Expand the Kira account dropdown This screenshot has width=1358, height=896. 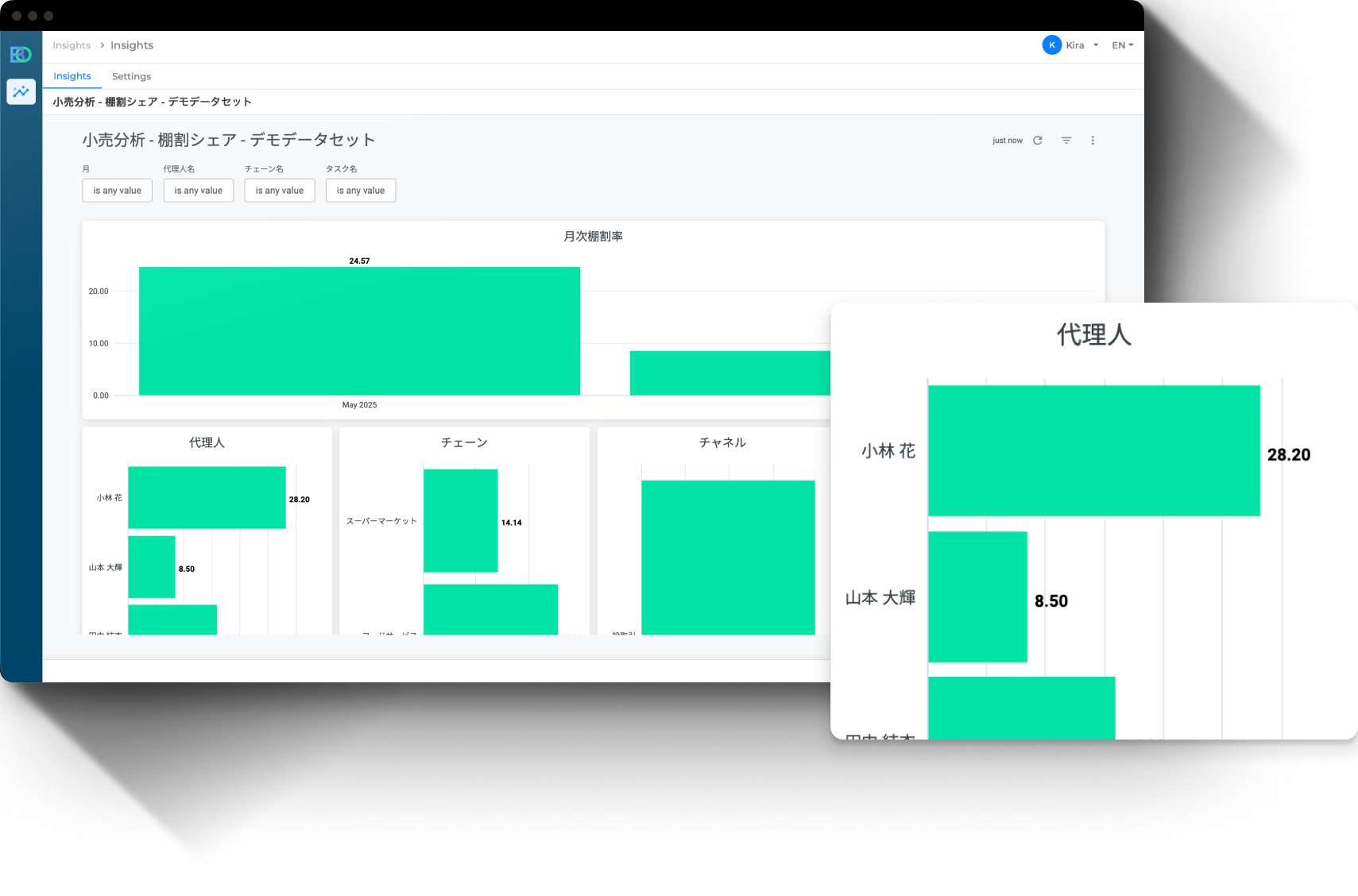(1095, 45)
